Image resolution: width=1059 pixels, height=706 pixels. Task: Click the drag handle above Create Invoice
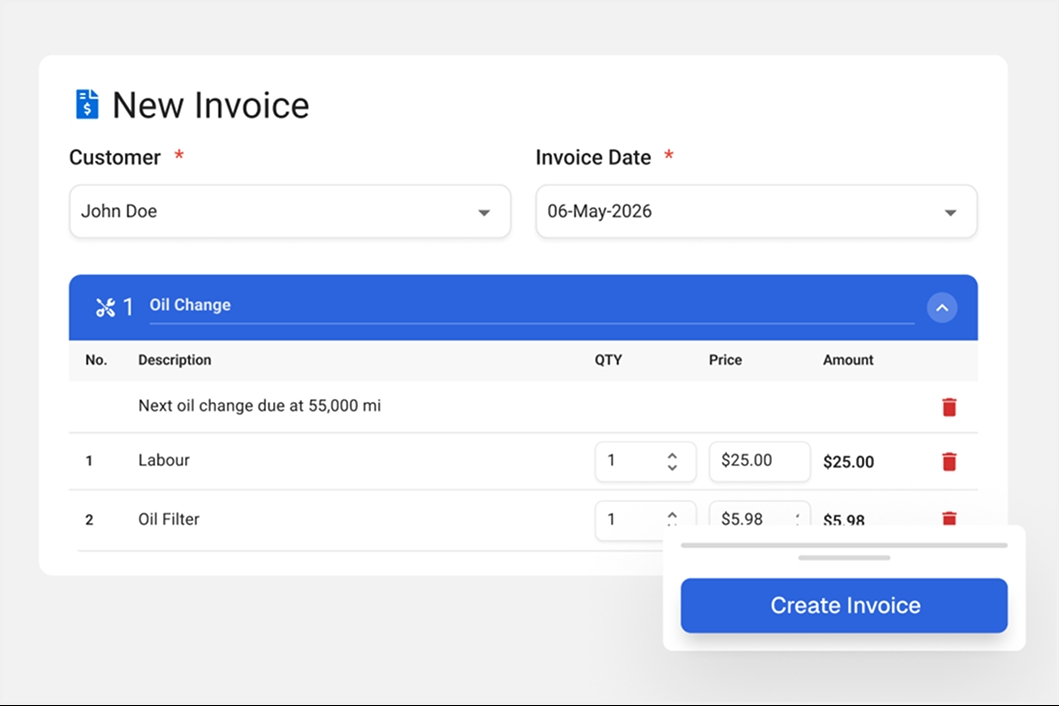(x=844, y=558)
